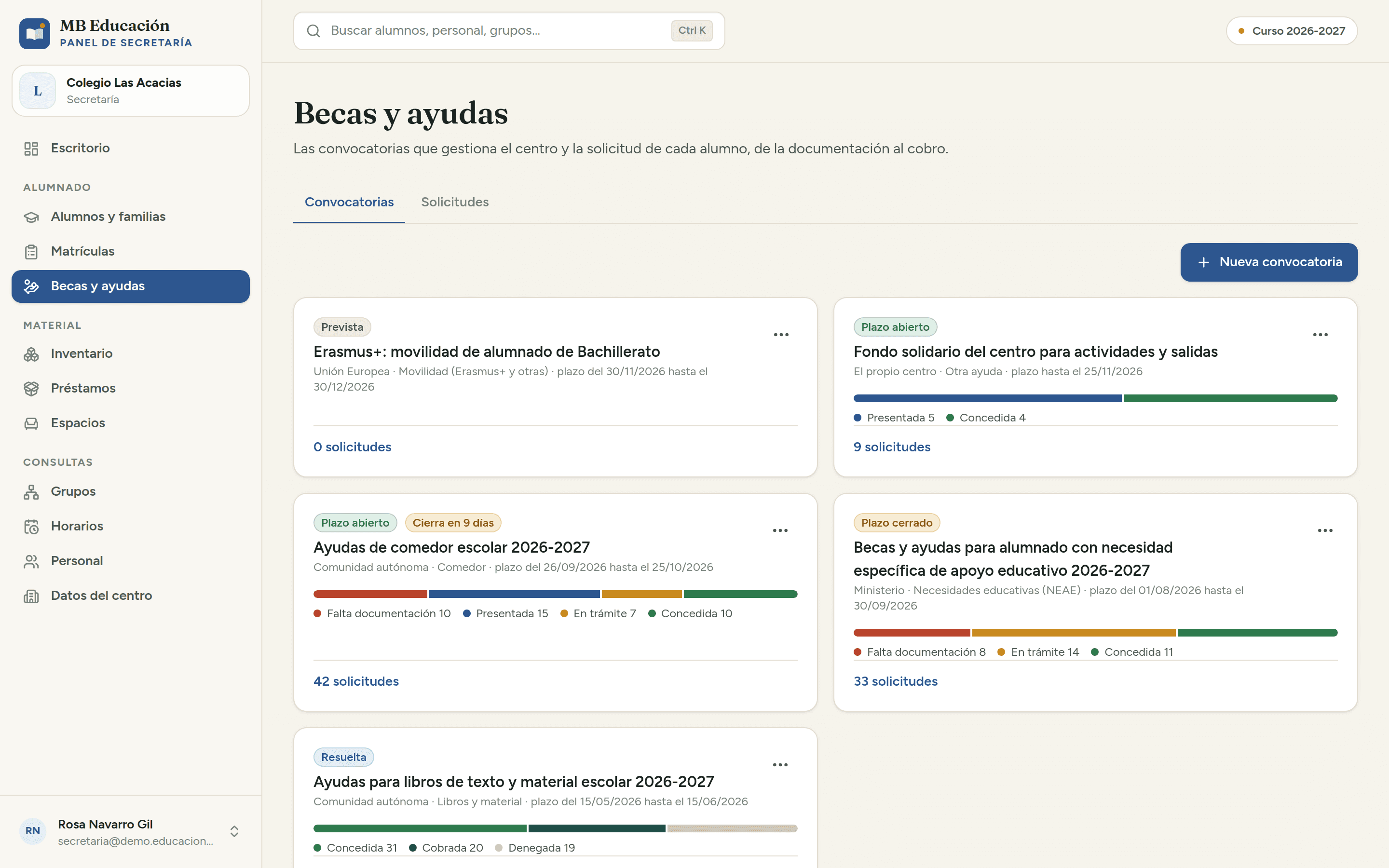Focus the Buscar alumnos search field
This screenshot has width=1389, height=868.
coord(509,31)
